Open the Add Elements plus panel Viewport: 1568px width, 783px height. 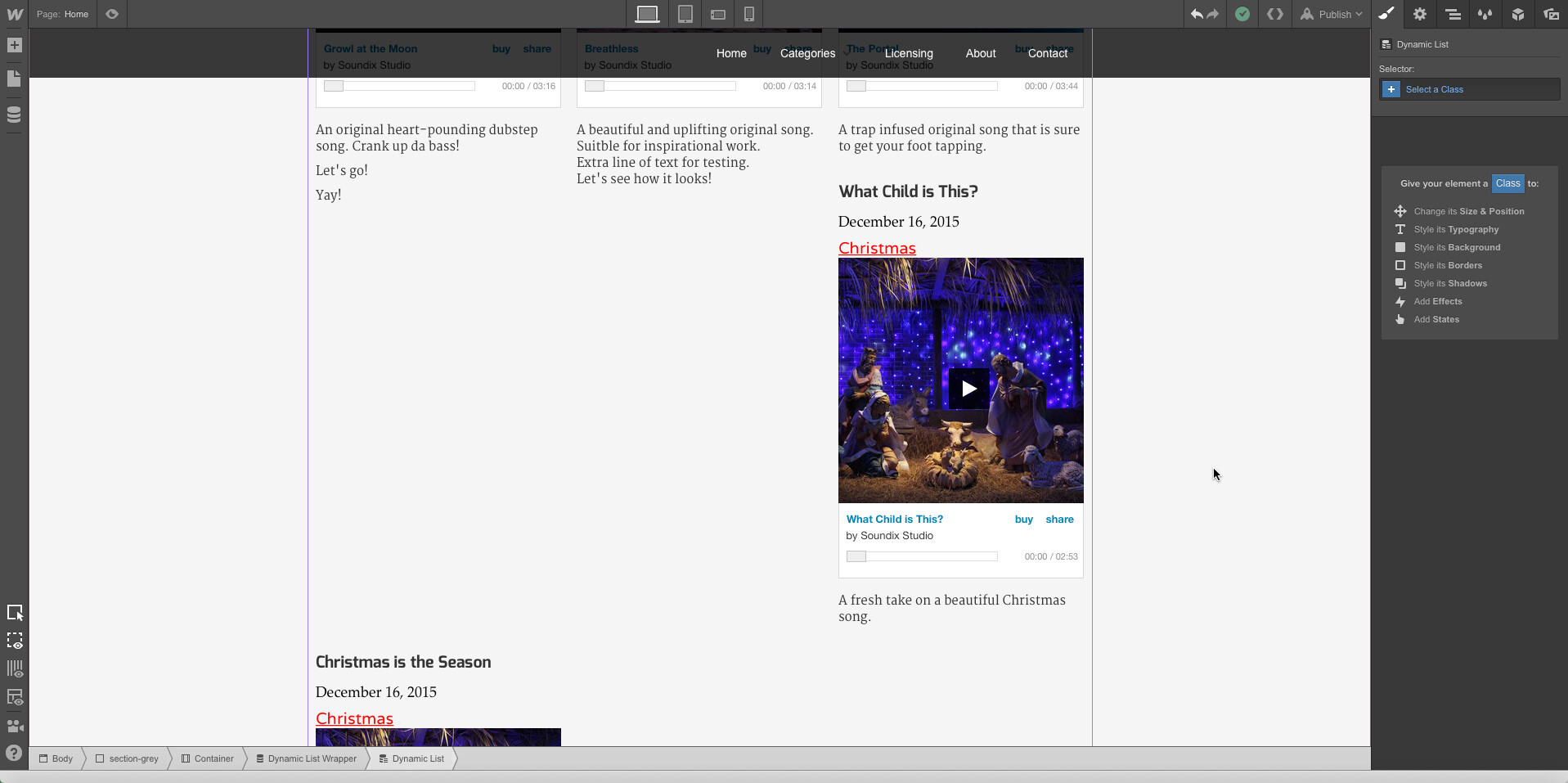15,45
